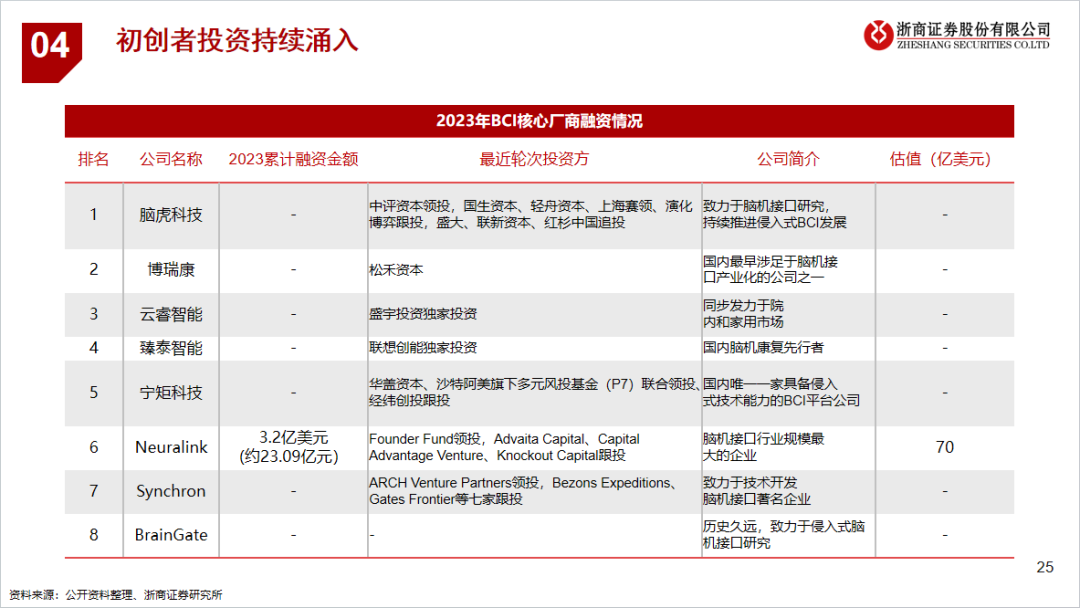Click rank number 1 in table
1080x608 pixels.
pyautogui.click(x=94, y=215)
